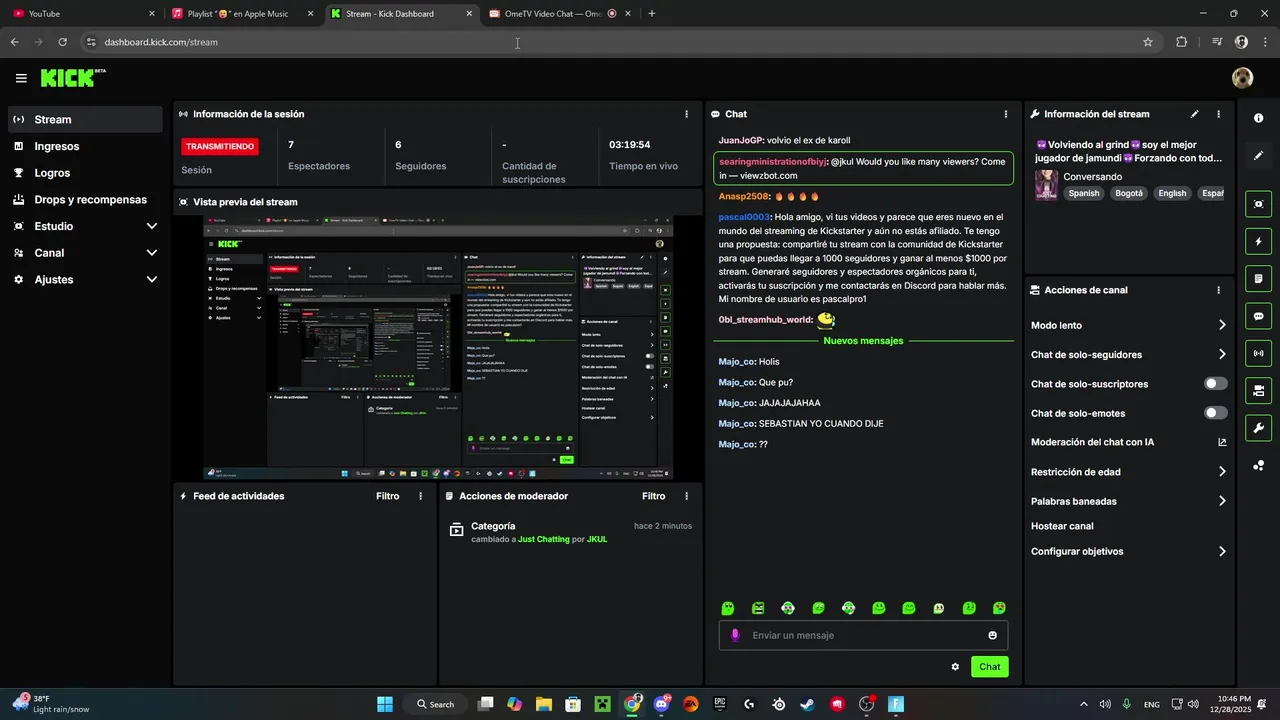Click the Enviar un mensaje input field
1280x720 pixels.
(863, 635)
